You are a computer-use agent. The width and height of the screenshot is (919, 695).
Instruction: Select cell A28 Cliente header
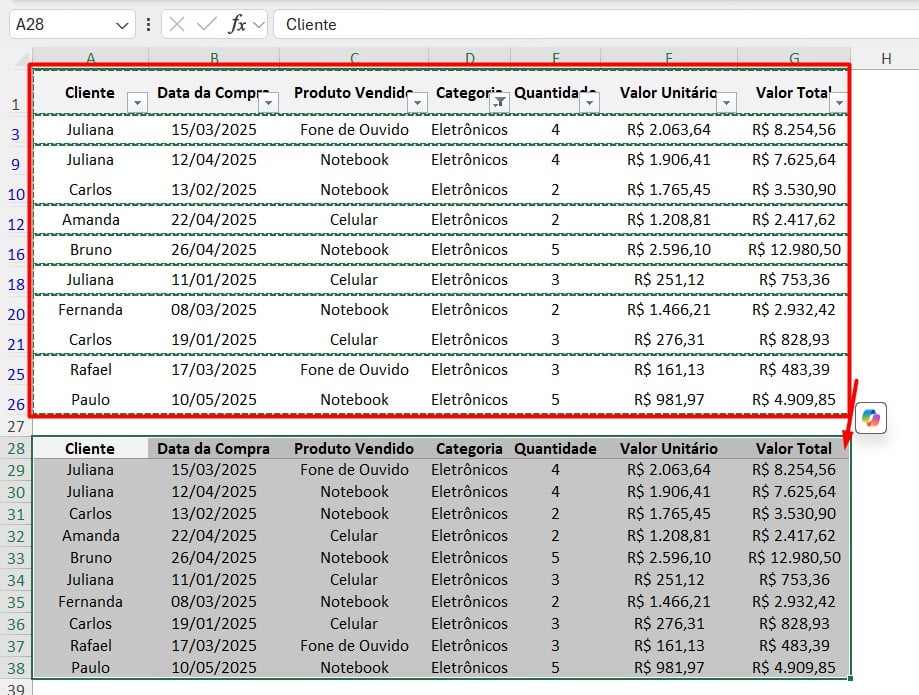coord(90,449)
